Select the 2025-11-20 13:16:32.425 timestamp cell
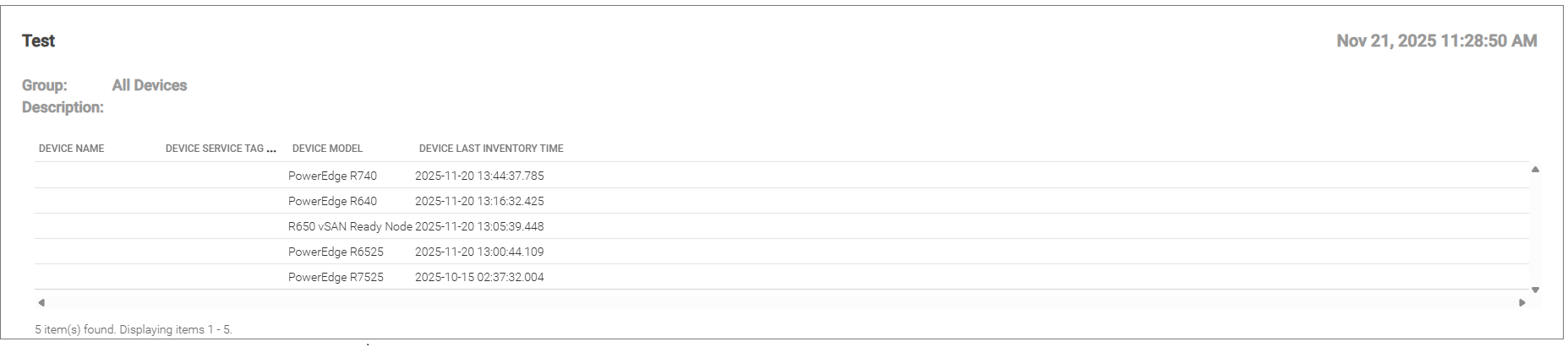 [479, 201]
